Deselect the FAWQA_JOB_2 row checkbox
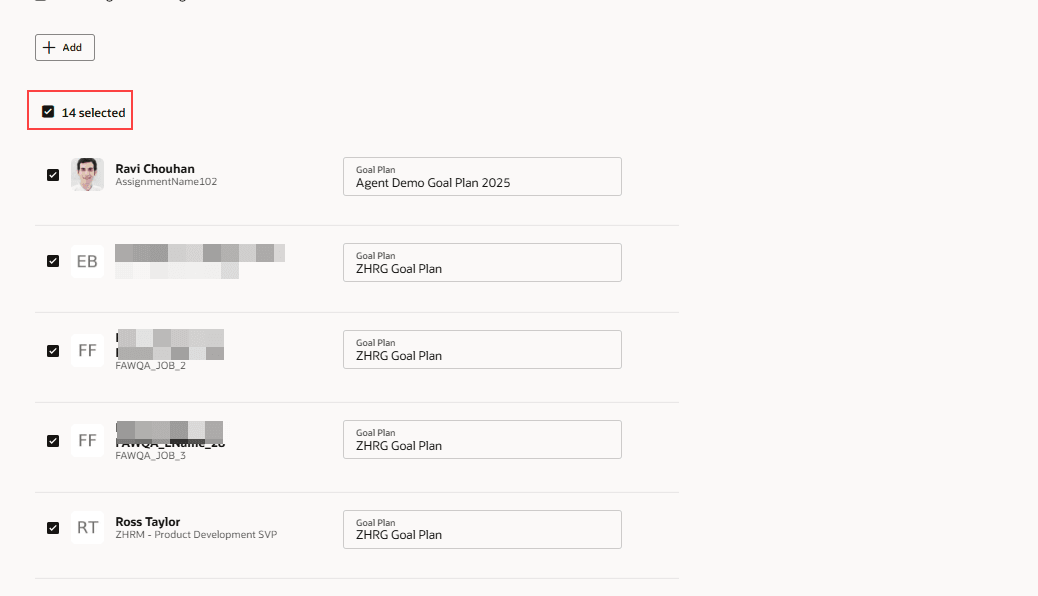The height and width of the screenshot is (596, 1038). coord(53,351)
